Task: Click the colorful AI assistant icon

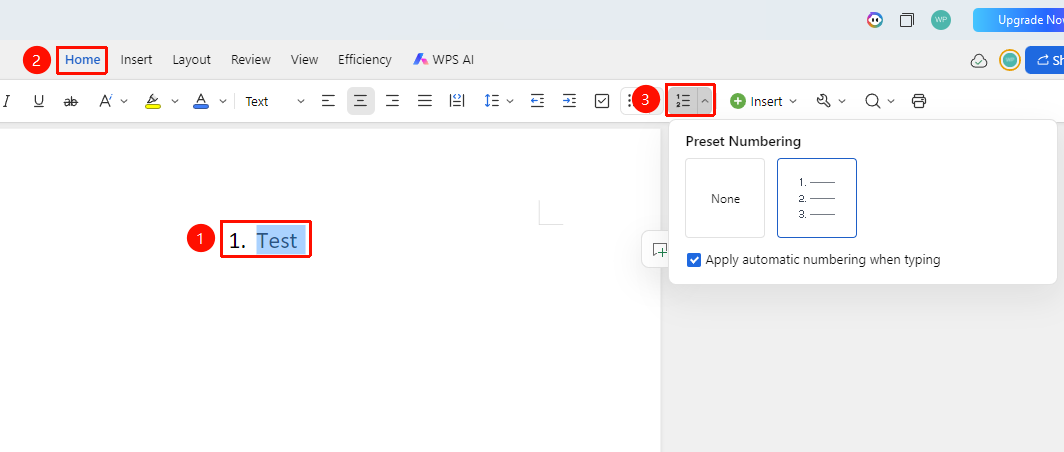Action: coord(875,20)
